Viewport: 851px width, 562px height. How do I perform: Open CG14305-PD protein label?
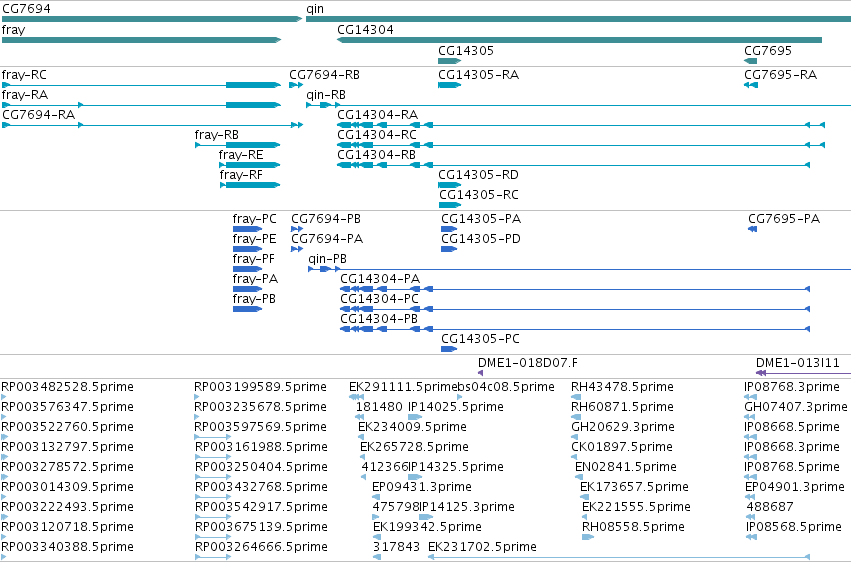(480, 239)
